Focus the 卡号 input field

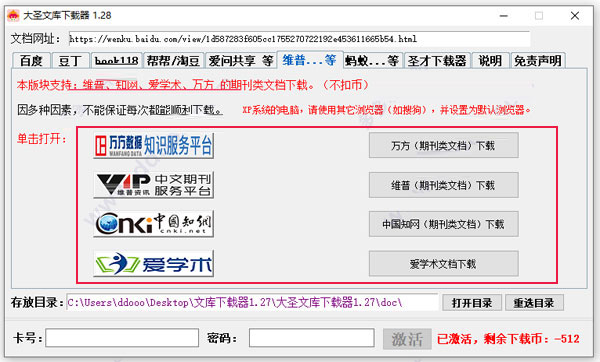tap(122, 338)
